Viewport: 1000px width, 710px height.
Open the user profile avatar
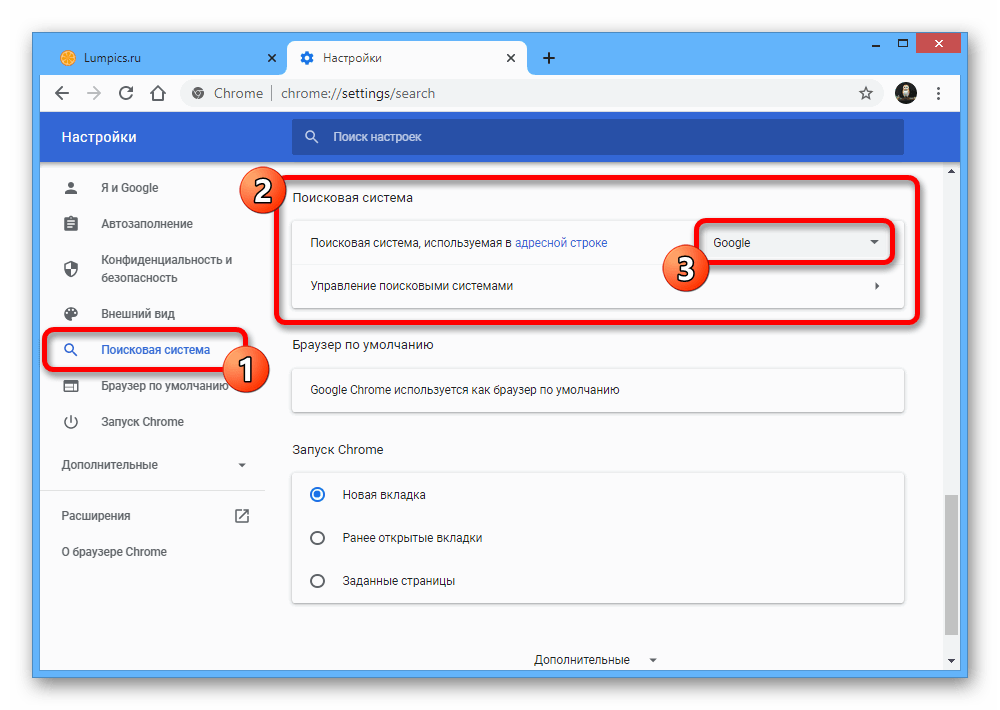905,93
